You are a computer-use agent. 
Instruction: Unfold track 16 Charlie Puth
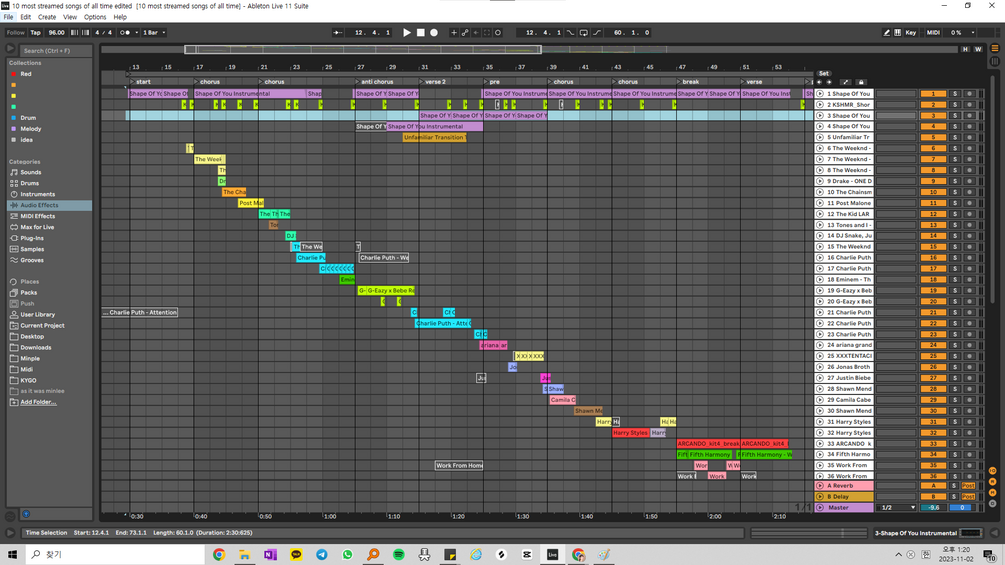click(x=820, y=258)
